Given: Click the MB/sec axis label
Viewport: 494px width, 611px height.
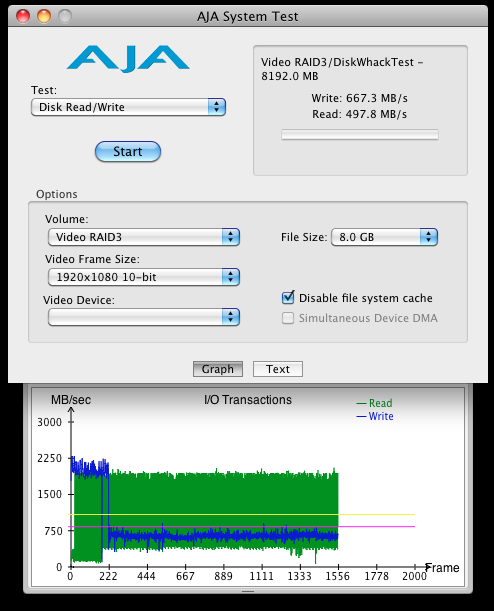Looking at the screenshot, I should pos(71,400).
